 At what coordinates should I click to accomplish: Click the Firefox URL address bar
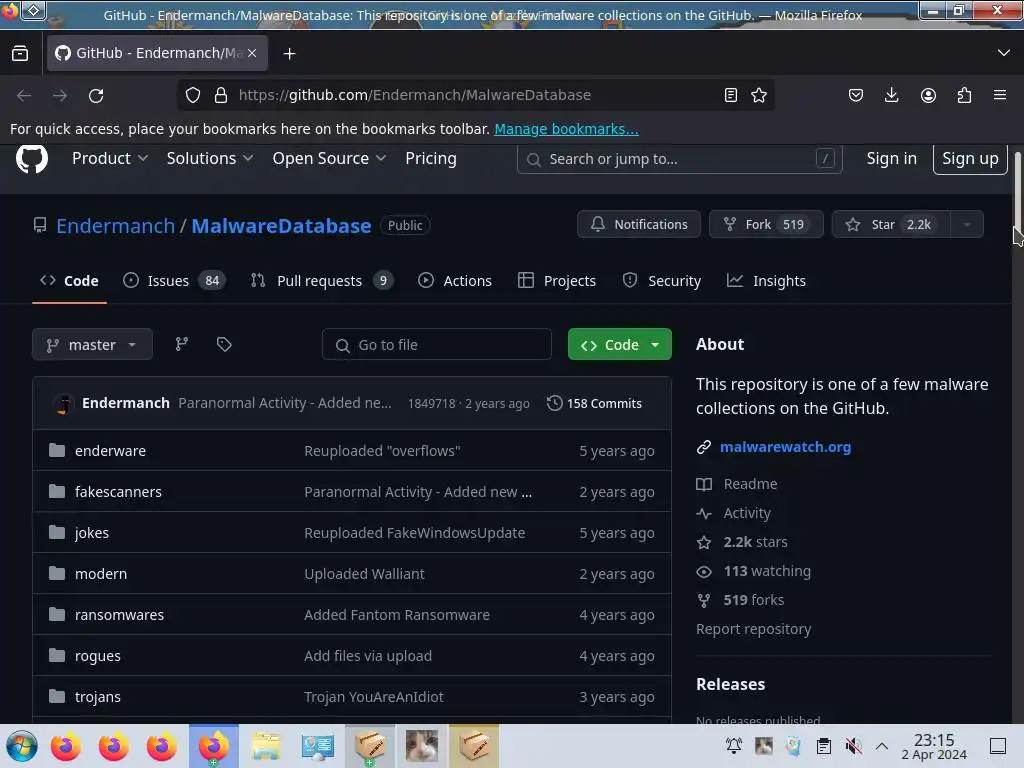pyautogui.click(x=475, y=95)
